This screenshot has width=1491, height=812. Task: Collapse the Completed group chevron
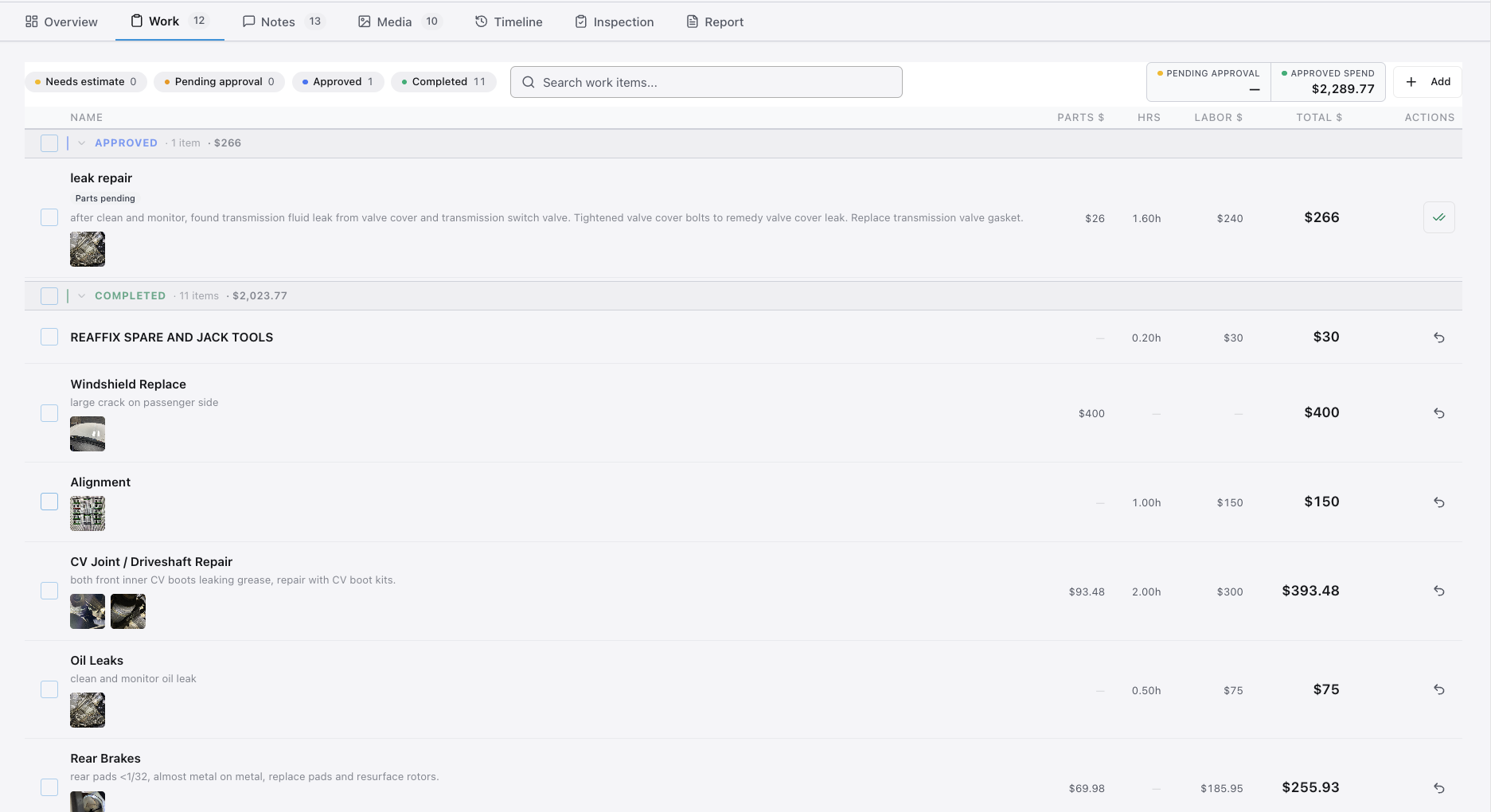pos(81,296)
